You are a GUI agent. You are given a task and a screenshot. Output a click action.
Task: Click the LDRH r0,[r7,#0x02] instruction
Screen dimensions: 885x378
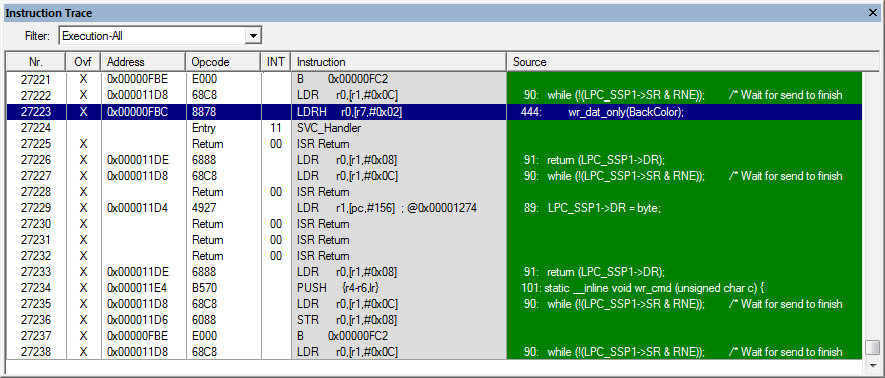click(x=349, y=112)
